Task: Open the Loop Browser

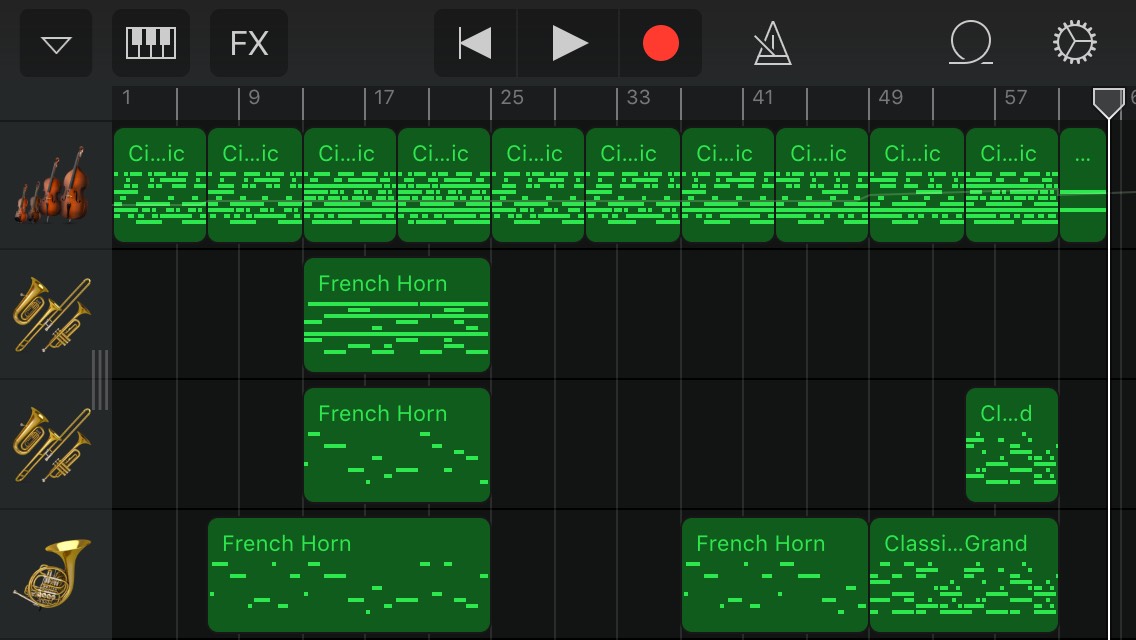Action: pyautogui.click(x=970, y=42)
